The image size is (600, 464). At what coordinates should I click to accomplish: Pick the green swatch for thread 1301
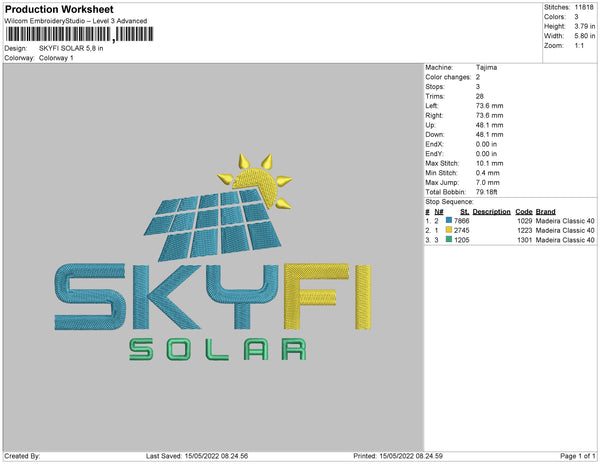(x=449, y=240)
